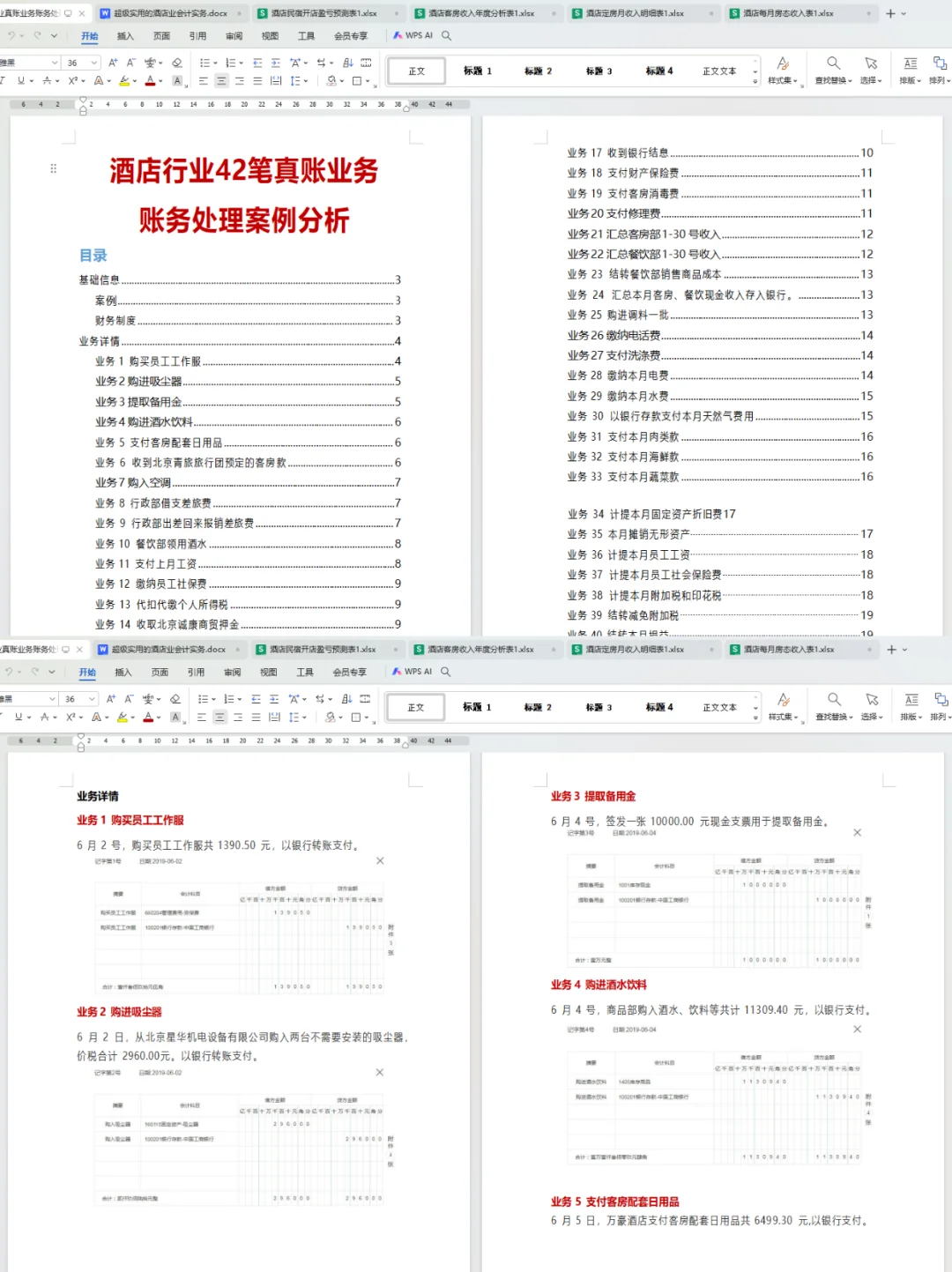The height and width of the screenshot is (1272, 952).
Task: Switch to 酒店民宿开店盈亏预测表1.xlsx tab in top window
Action: point(324,13)
